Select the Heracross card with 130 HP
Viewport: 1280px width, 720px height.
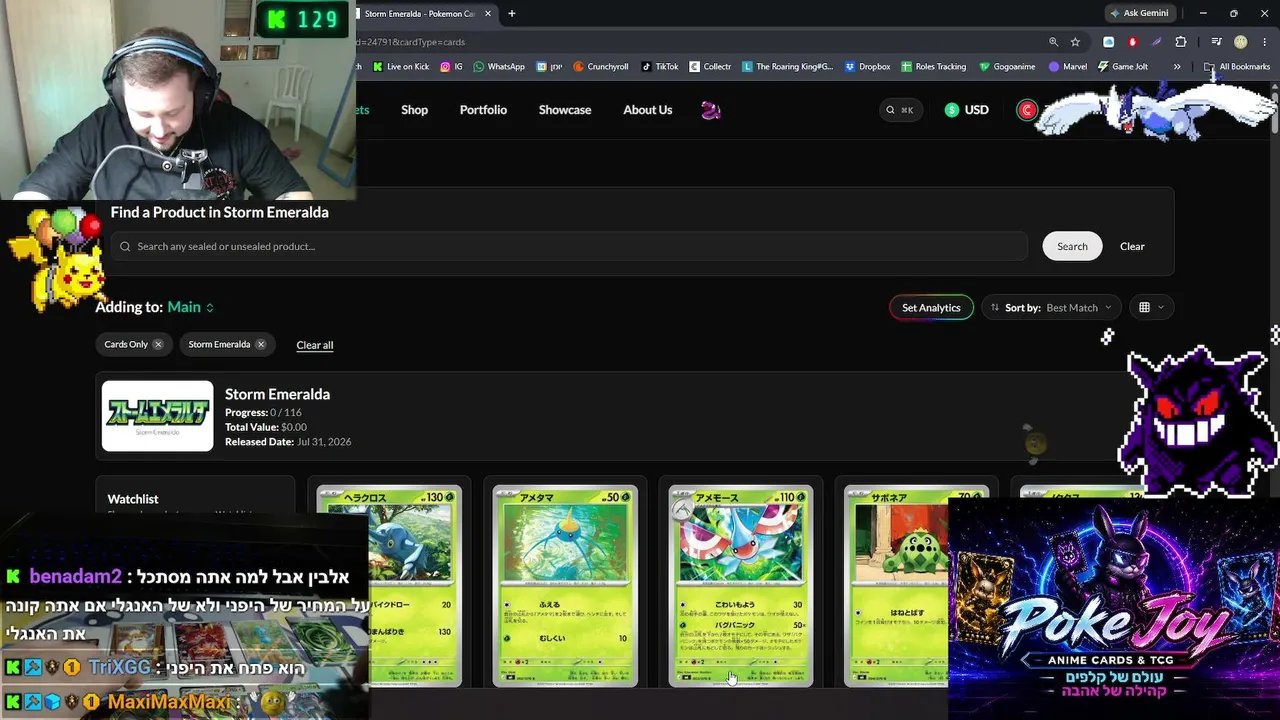[x=389, y=586]
